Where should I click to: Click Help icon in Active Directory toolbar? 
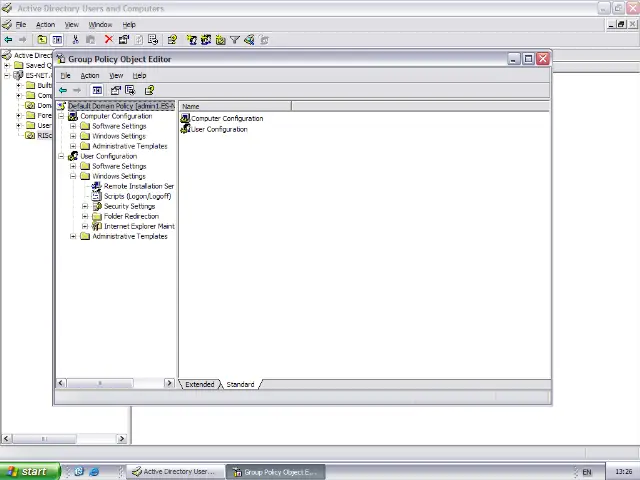[172, 40]
